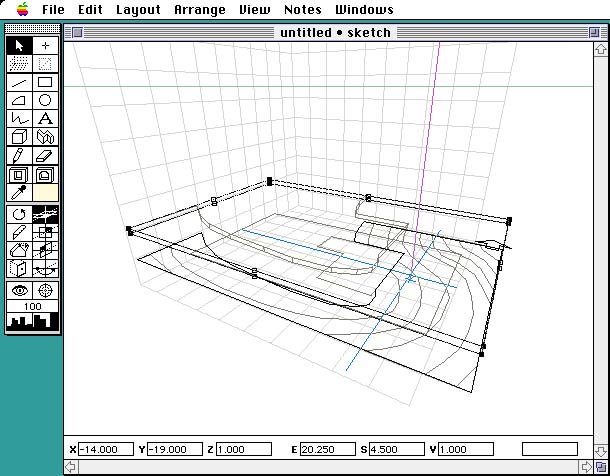Open the Apple menu
This screenshot has height=476, width=610.
tap(22, 10)
